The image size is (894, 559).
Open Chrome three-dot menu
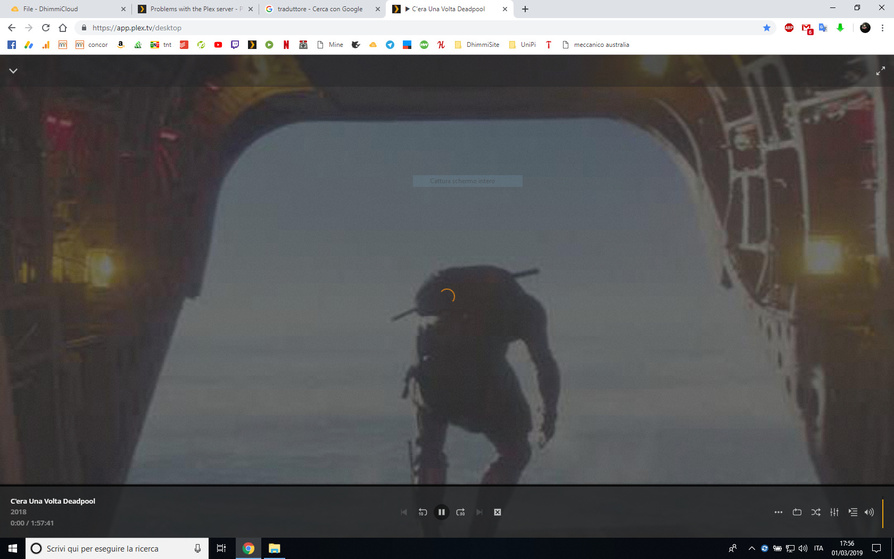pyautogui.click(x=882, y=27)
